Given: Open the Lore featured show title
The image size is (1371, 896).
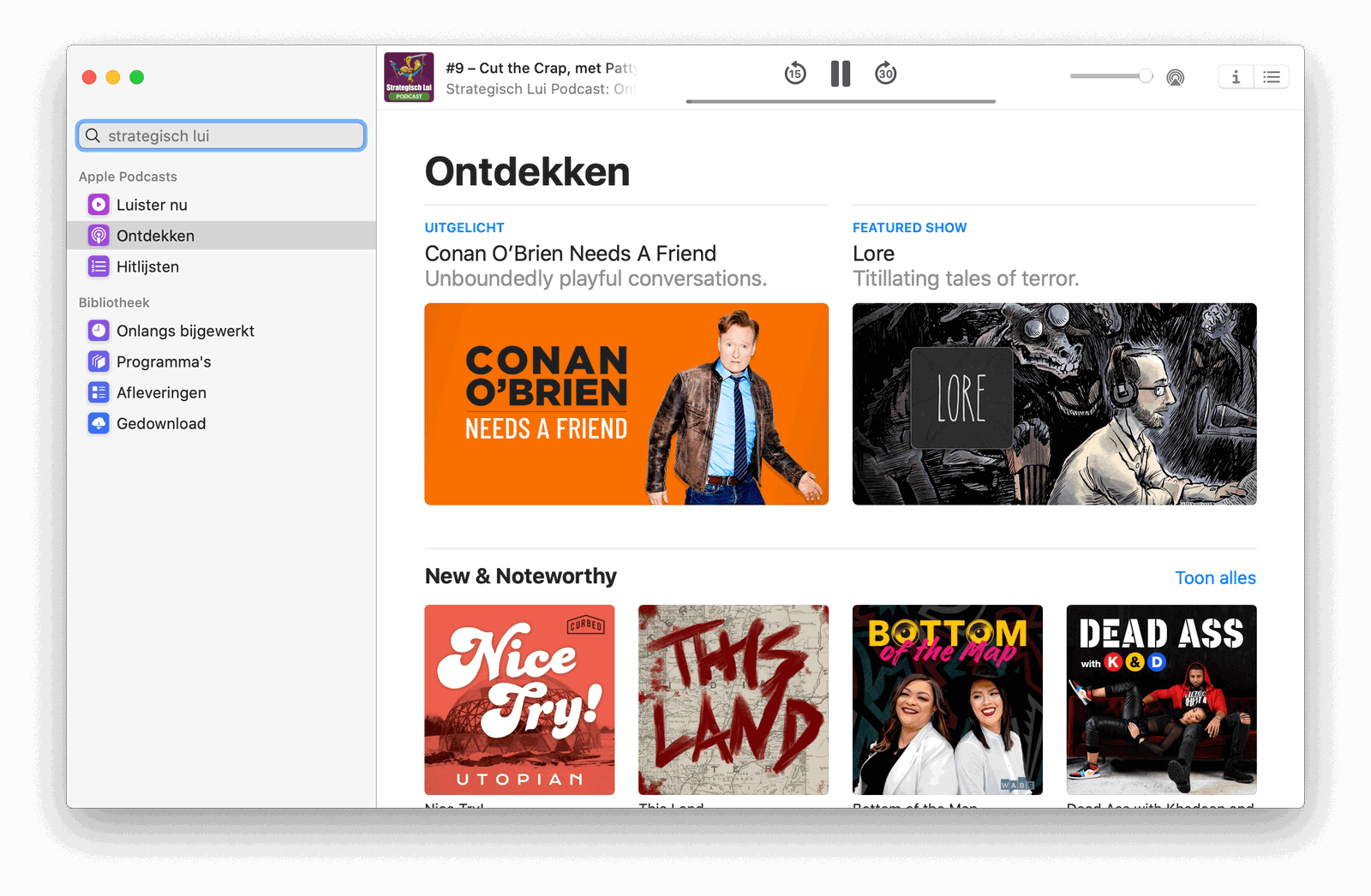Looking at the screenshot, I should click(x=873, y=254).
